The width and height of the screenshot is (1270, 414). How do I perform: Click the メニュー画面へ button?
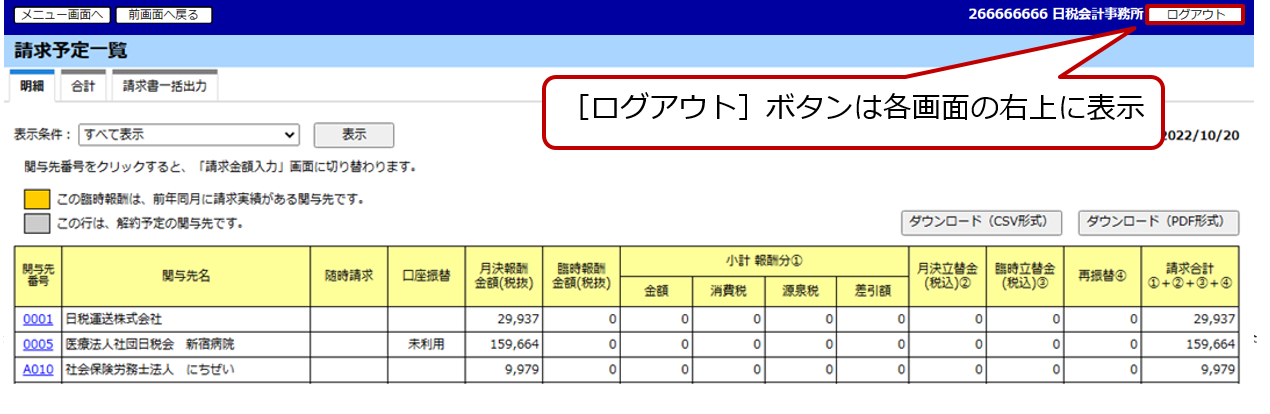[x=60, y=15]
